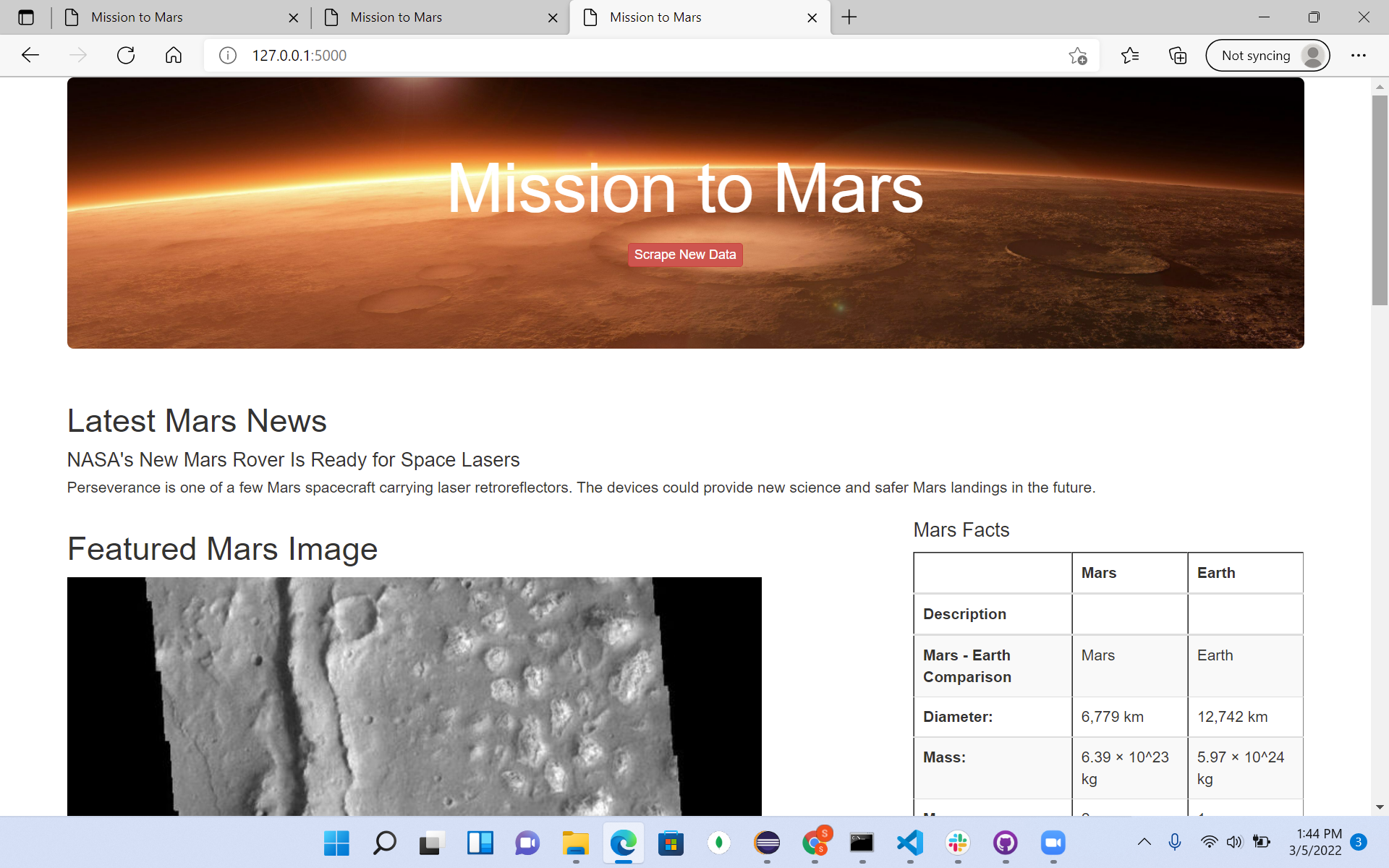1389x868 pixels.
Task: Click the NASA's New Mars Rover headline
Action: click(x=293, y=460)
